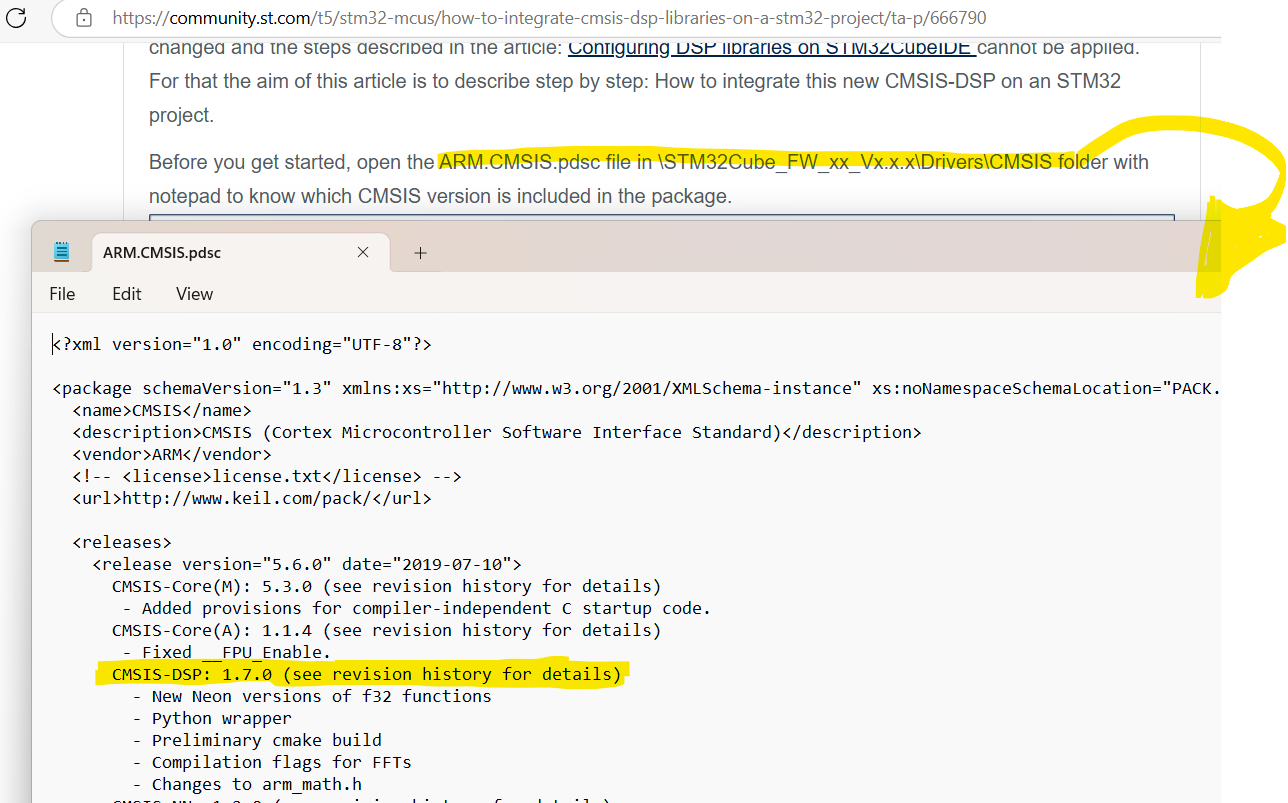
Task: Click the Python wrapper line
Action: (x=212, y=718)
